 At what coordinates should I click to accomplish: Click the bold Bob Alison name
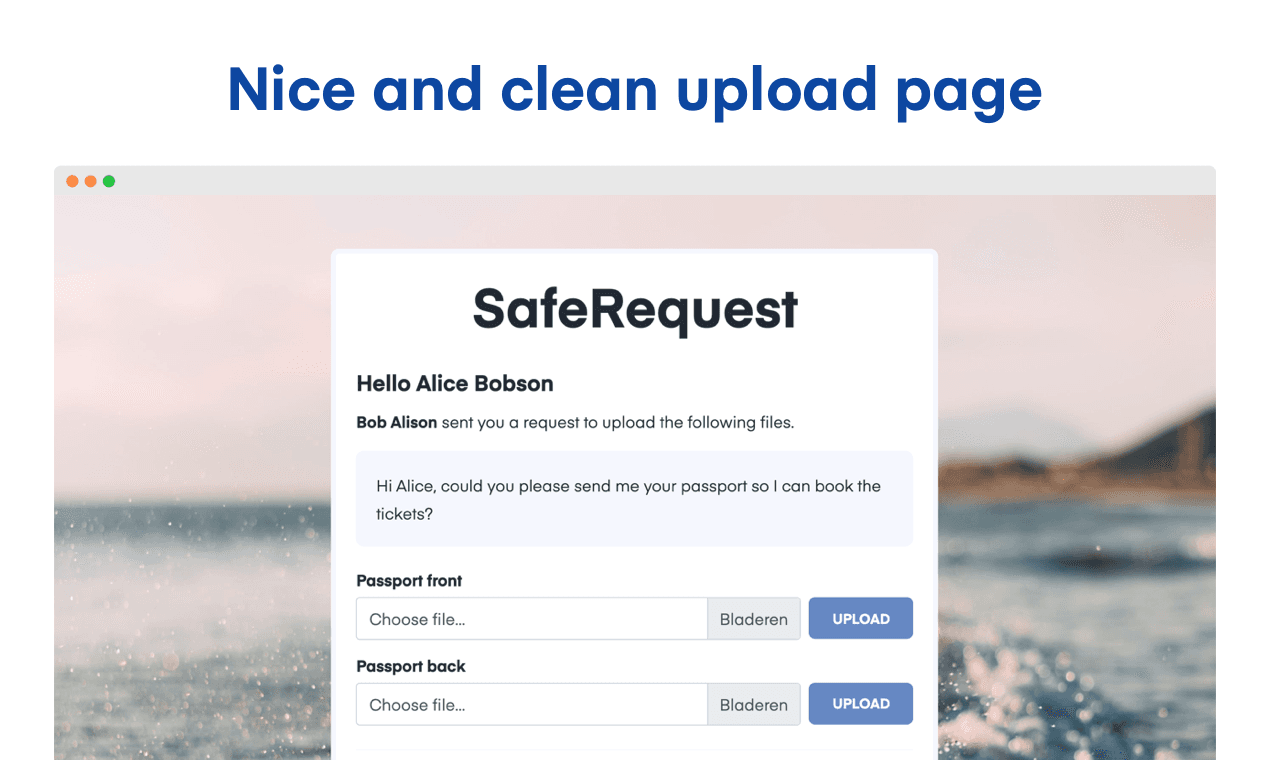click(x=397, y=422)
